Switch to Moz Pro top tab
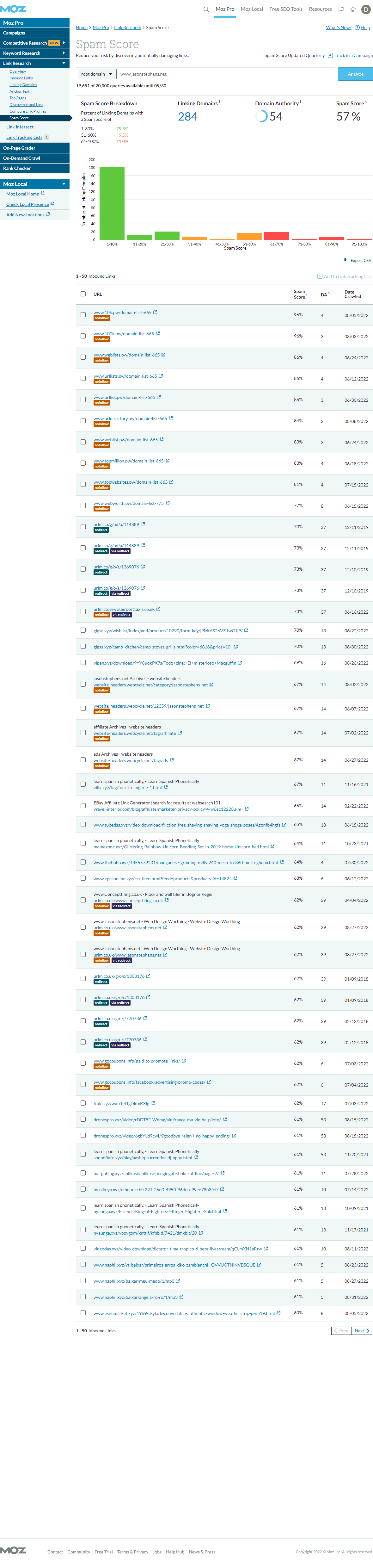Viewport: 373px width, 1568px height. click(x=225, y=9)
